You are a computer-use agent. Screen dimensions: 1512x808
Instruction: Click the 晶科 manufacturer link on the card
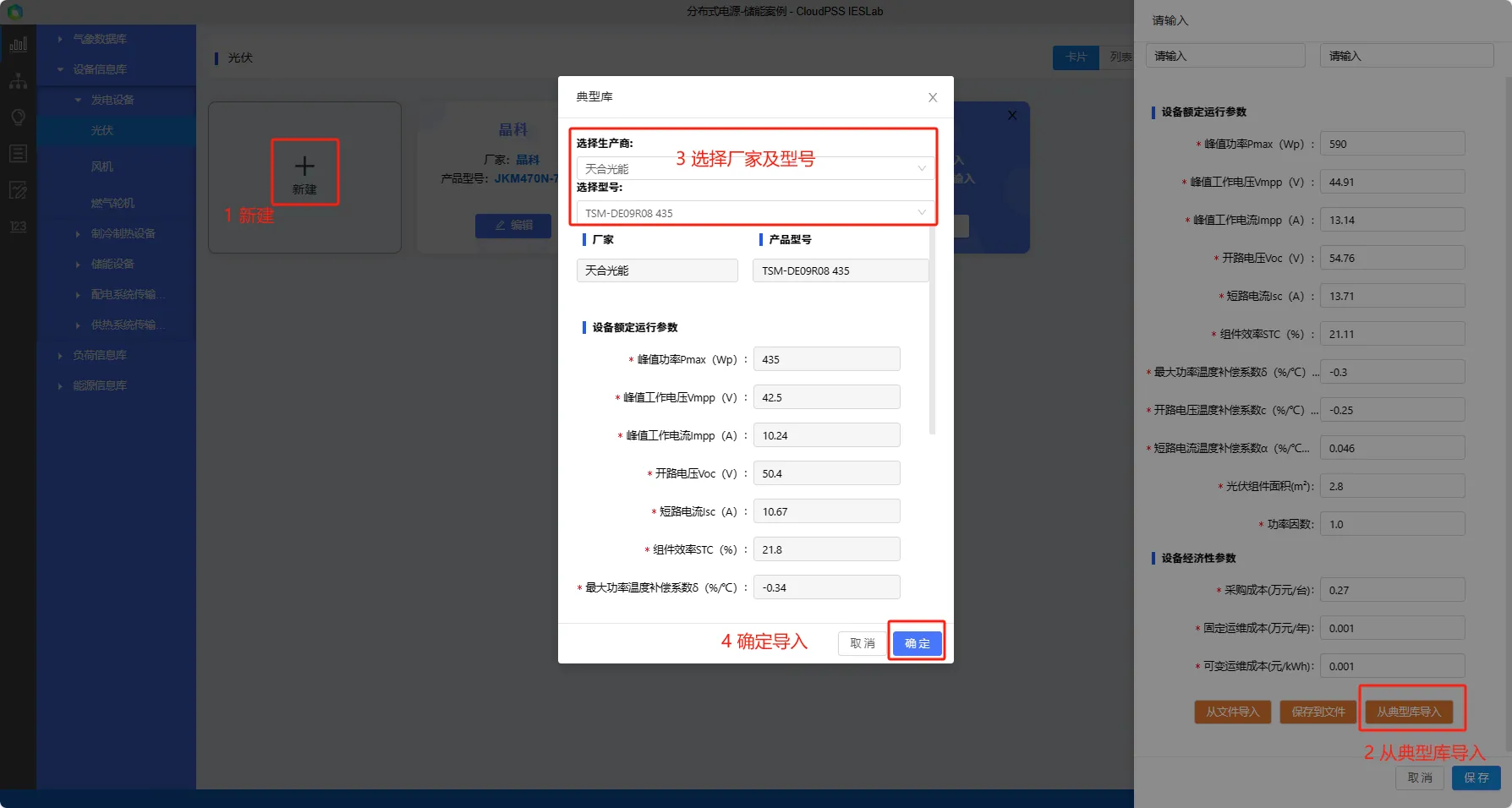pyautogui.click(x=528, y=160)
